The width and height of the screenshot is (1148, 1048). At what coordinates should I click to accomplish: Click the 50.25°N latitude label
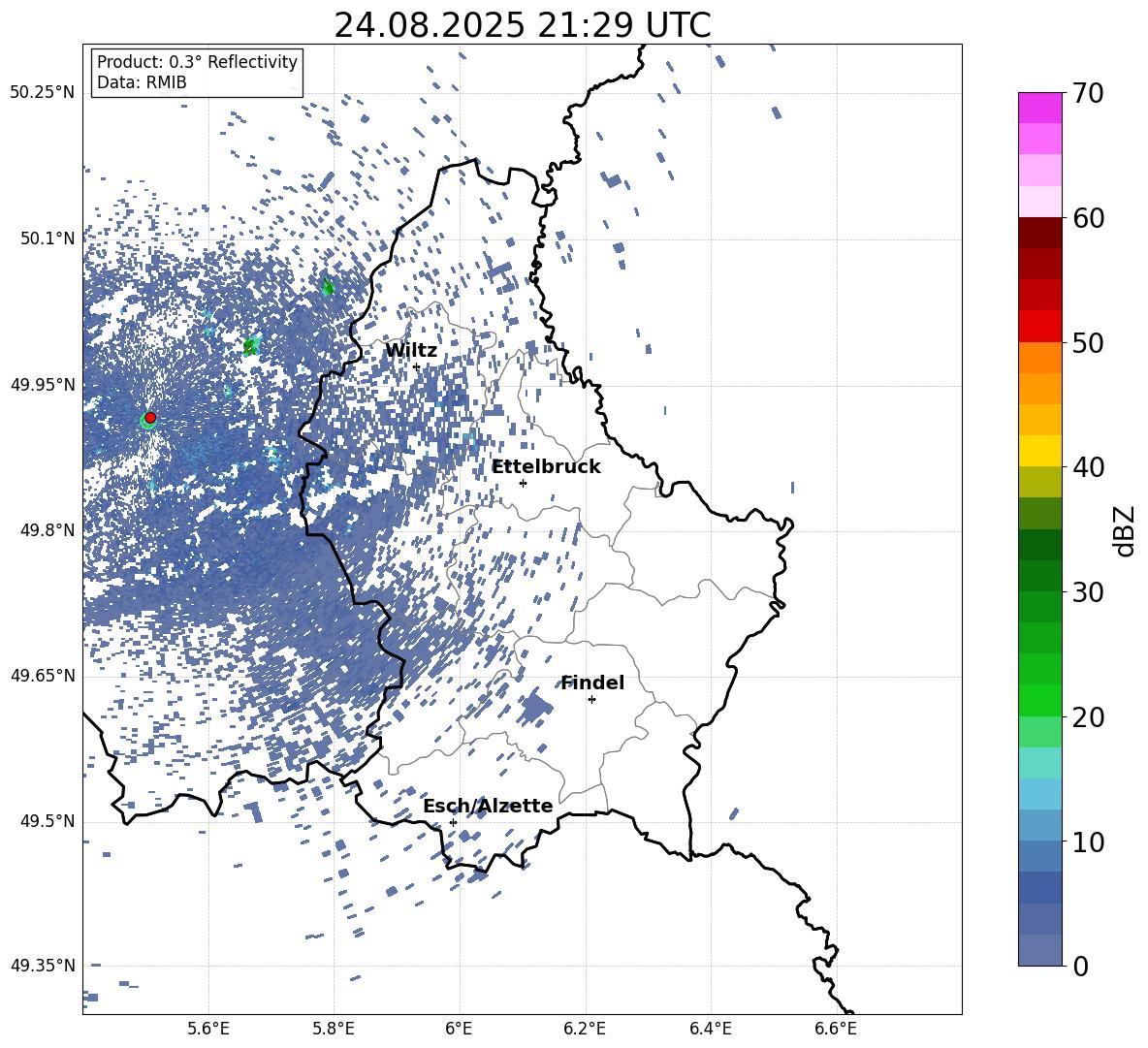click(x=43, y=93)
